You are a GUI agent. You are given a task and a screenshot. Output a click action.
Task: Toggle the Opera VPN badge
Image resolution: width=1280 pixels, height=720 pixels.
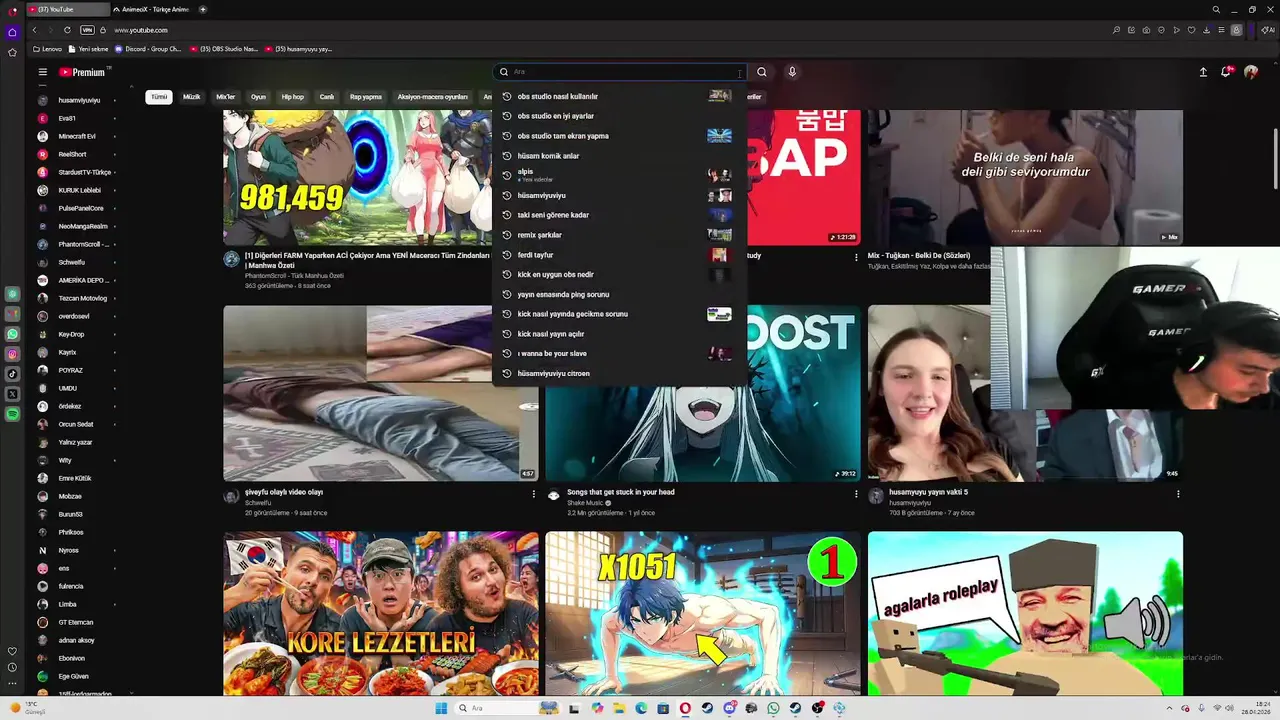[88, 30]
